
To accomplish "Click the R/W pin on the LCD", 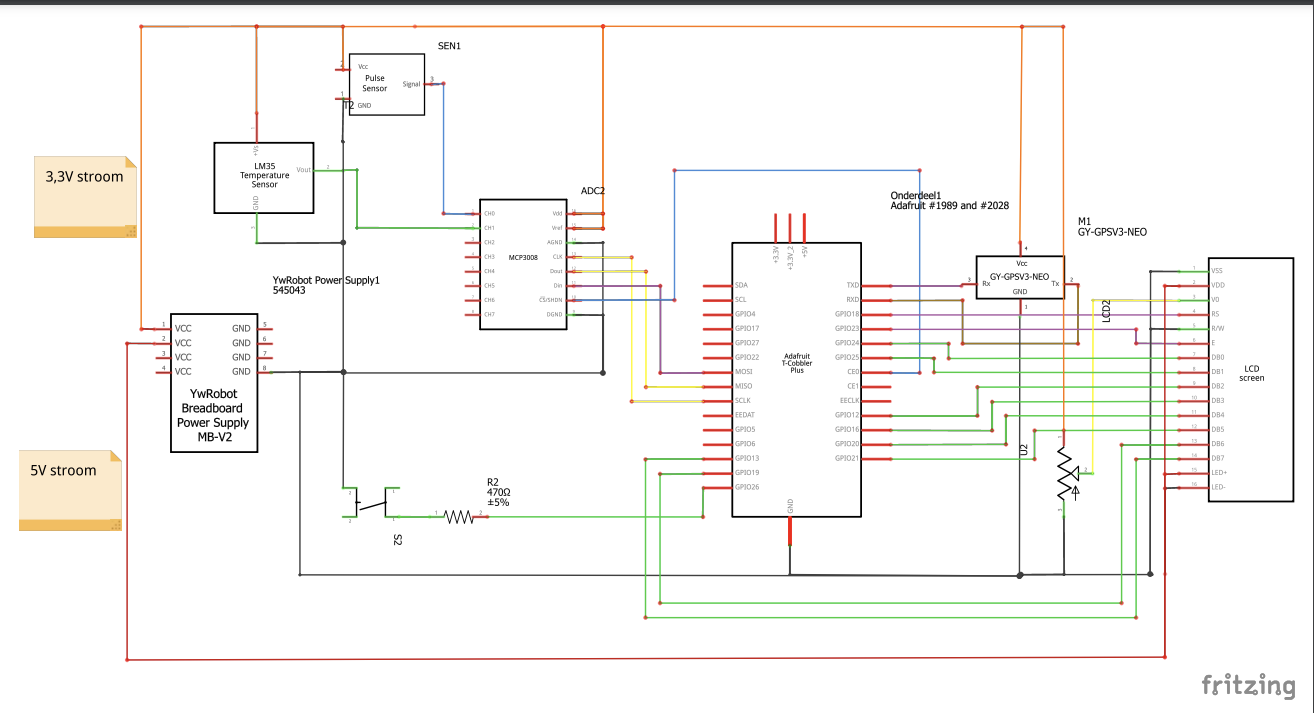I will tap(1195, 328).
